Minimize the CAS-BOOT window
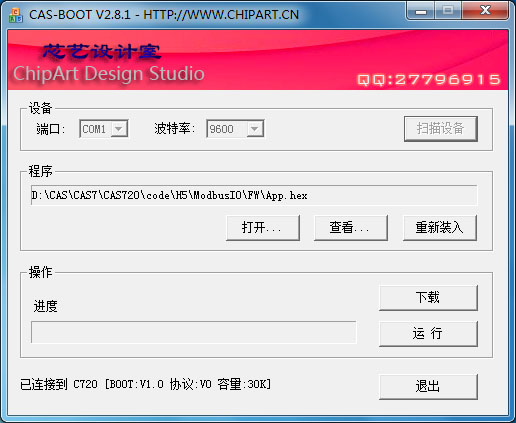 pyautogui.click(x=421, y=11)
